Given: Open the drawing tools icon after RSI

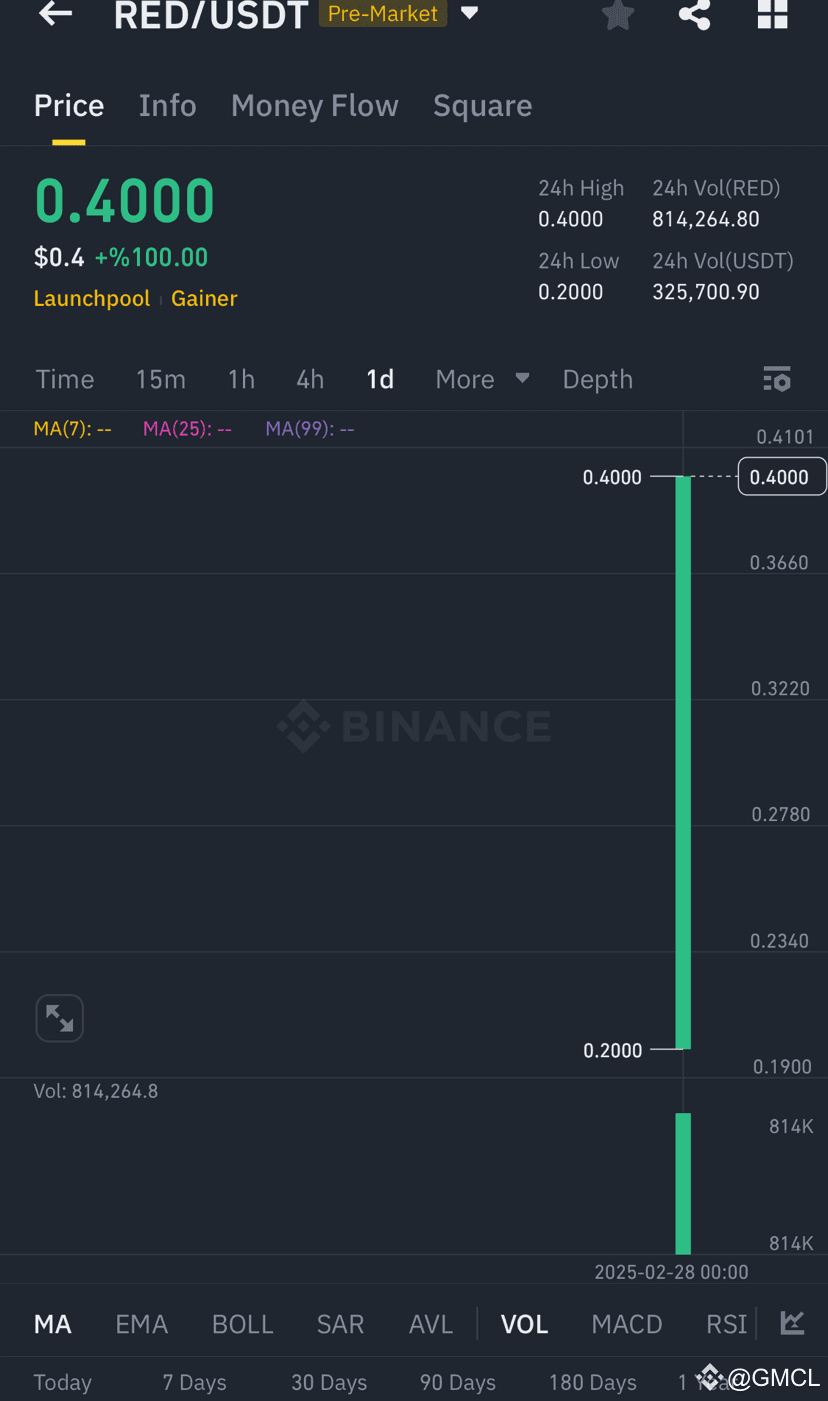Looking at the screenshot, I should 792,1323.
